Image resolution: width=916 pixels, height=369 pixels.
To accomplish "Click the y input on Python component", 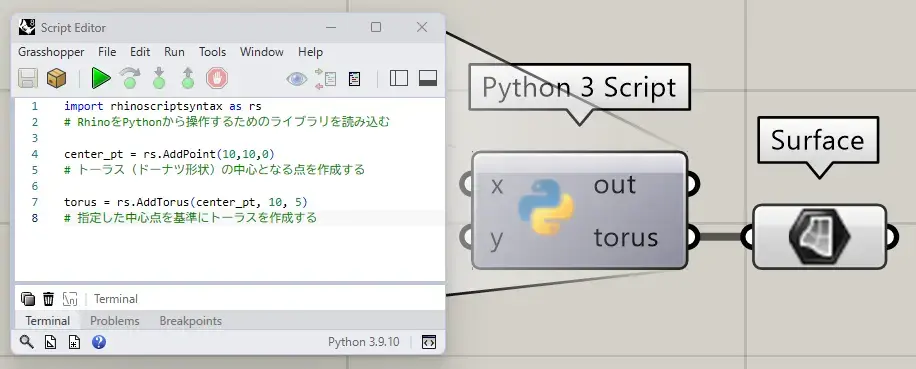I will click(497, 239).
